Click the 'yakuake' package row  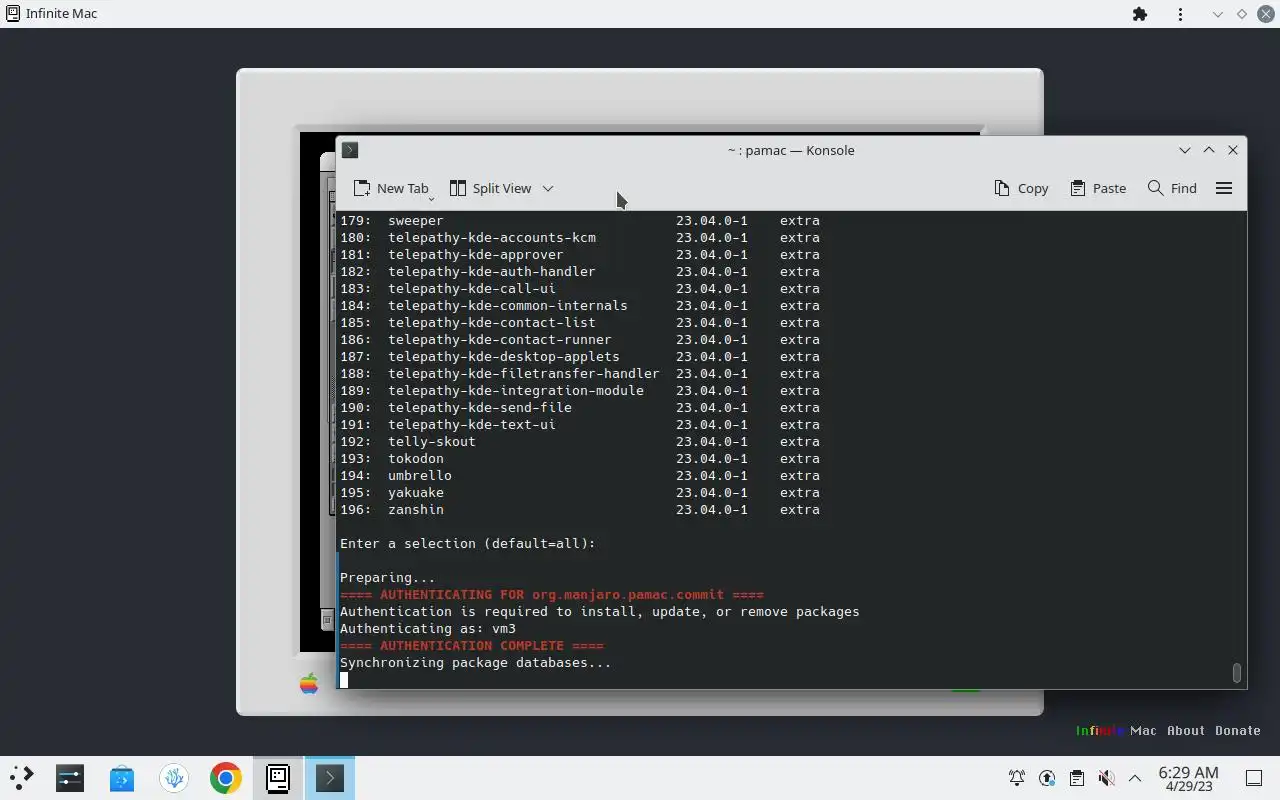coord(580,493)
